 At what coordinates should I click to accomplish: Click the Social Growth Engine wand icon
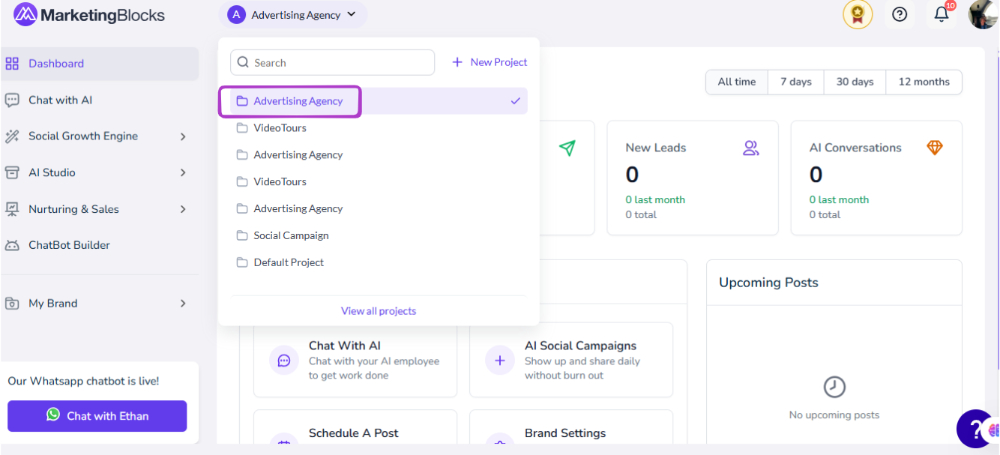click(12, 136)
